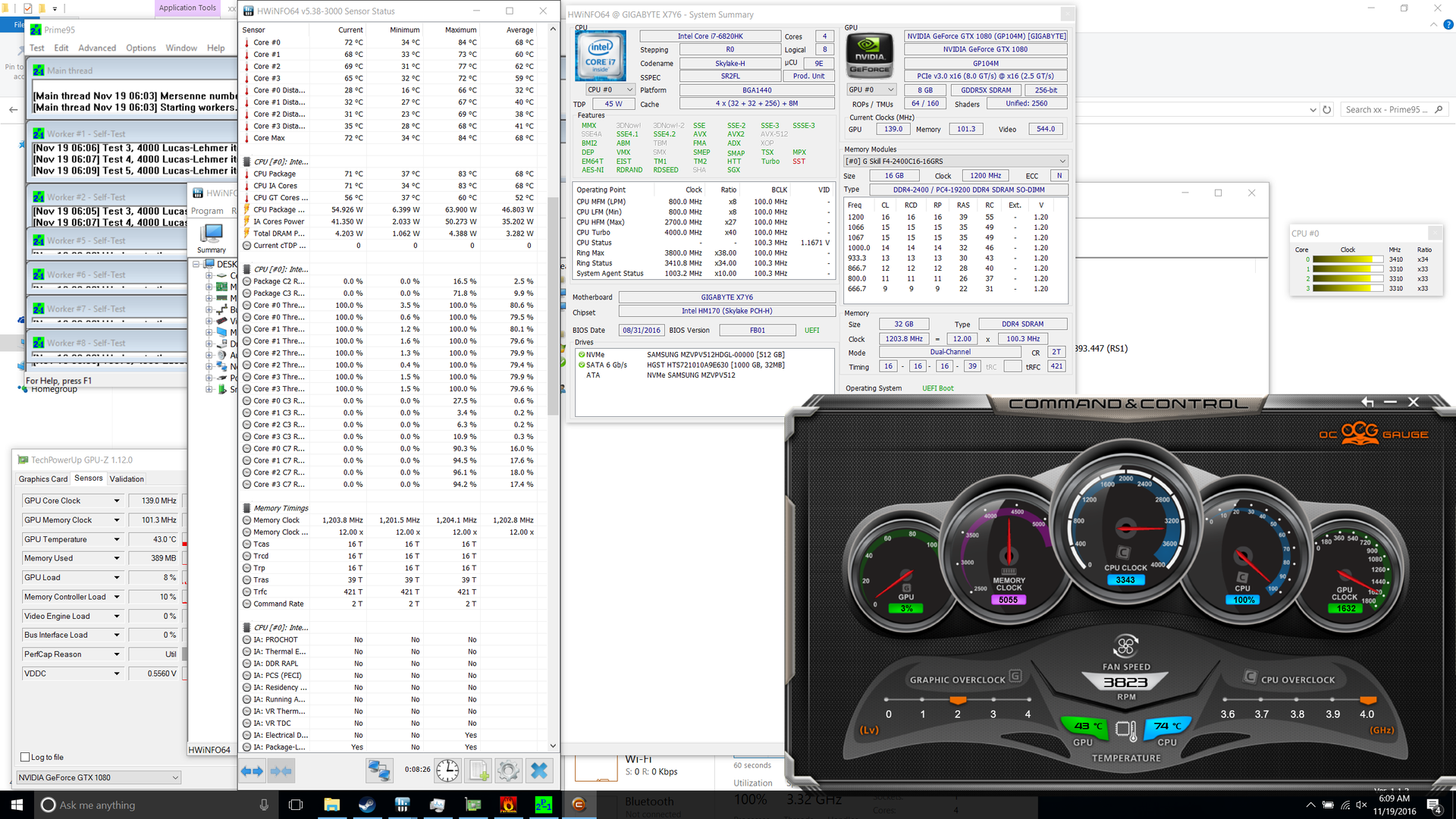Image resolution: width=1456 pixels, height=819 pixels.
Task: Enable the Log to file checkbox
Action: point(25,757)
